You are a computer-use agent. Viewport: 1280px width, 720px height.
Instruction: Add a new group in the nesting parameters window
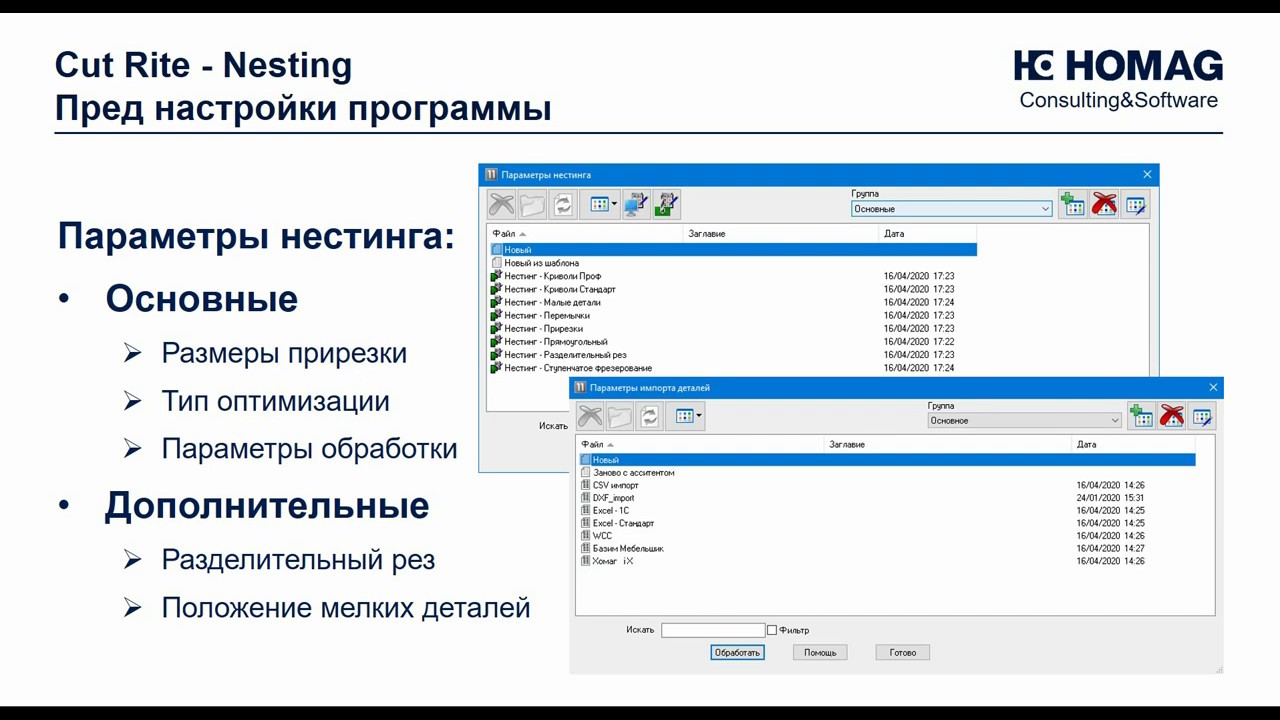click(1073, 204)
